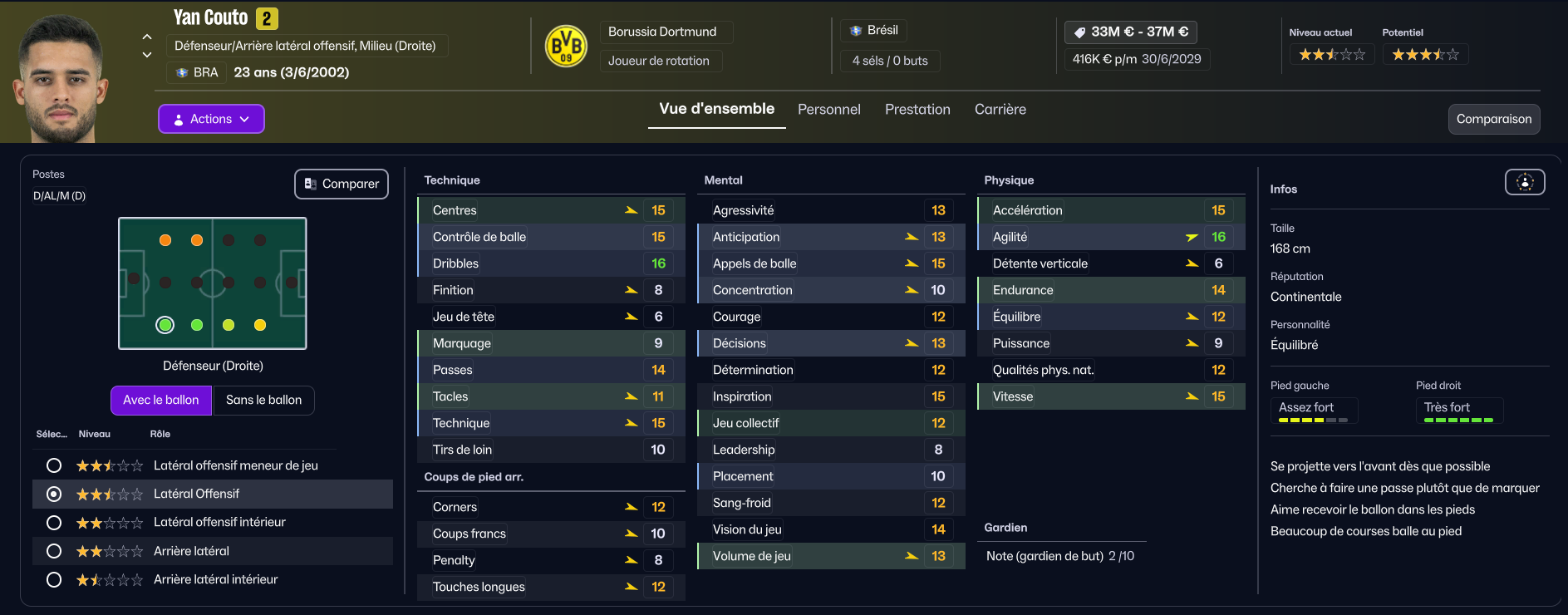1568x615 pixels.
Task: Select the Latéral offensif meneur de jeu role
Action: pos(54,465)
